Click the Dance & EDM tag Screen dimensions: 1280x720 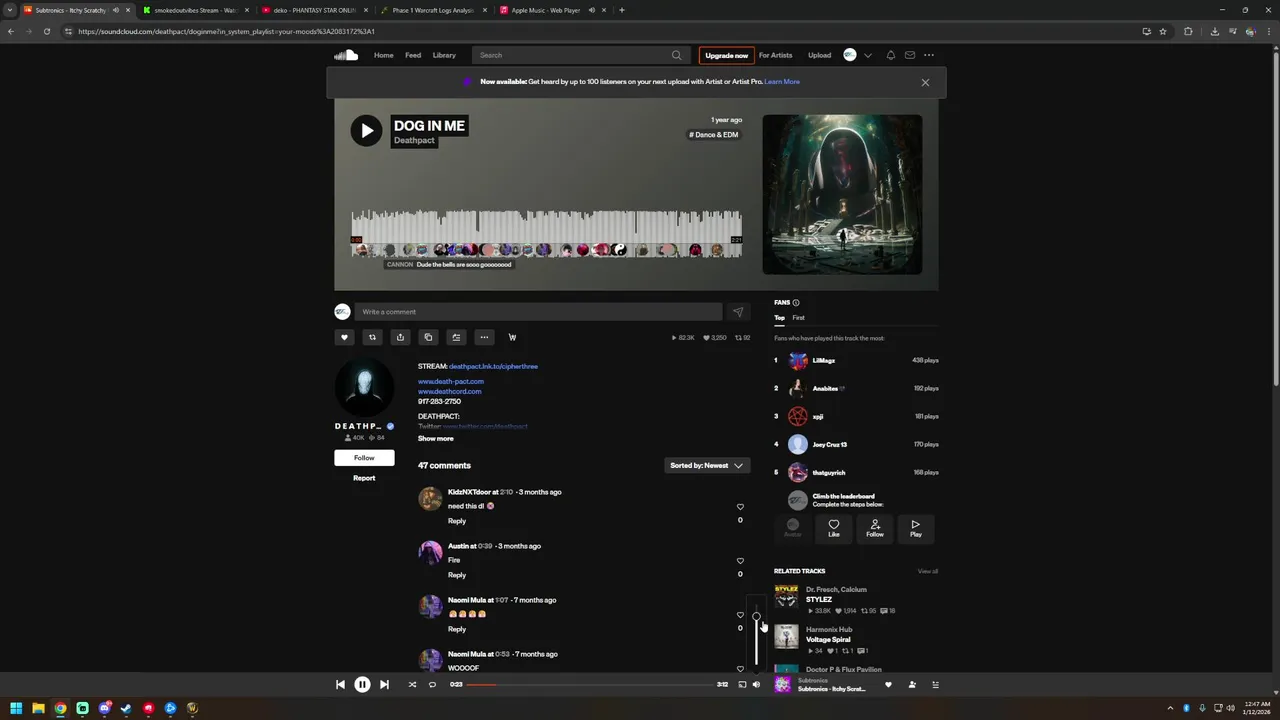714,134
